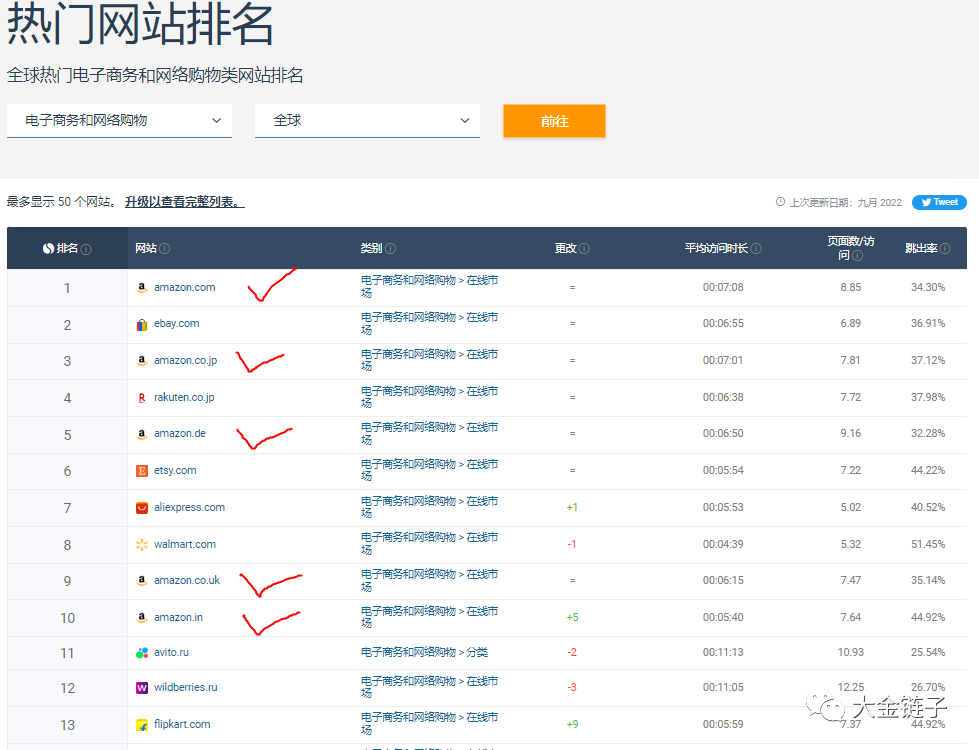The height and width of the screenshot is (750, 979).
Task: Open the amazon.com website link
Action: (185, 287)
